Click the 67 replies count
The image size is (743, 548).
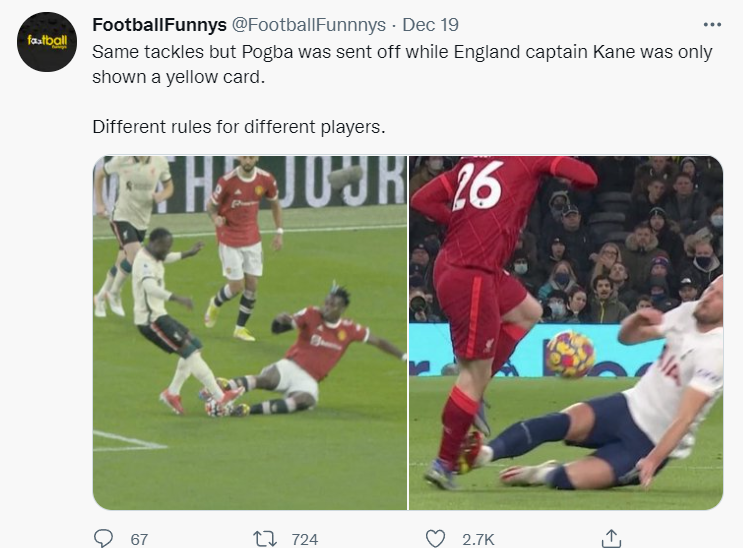[x=139, y=539]
